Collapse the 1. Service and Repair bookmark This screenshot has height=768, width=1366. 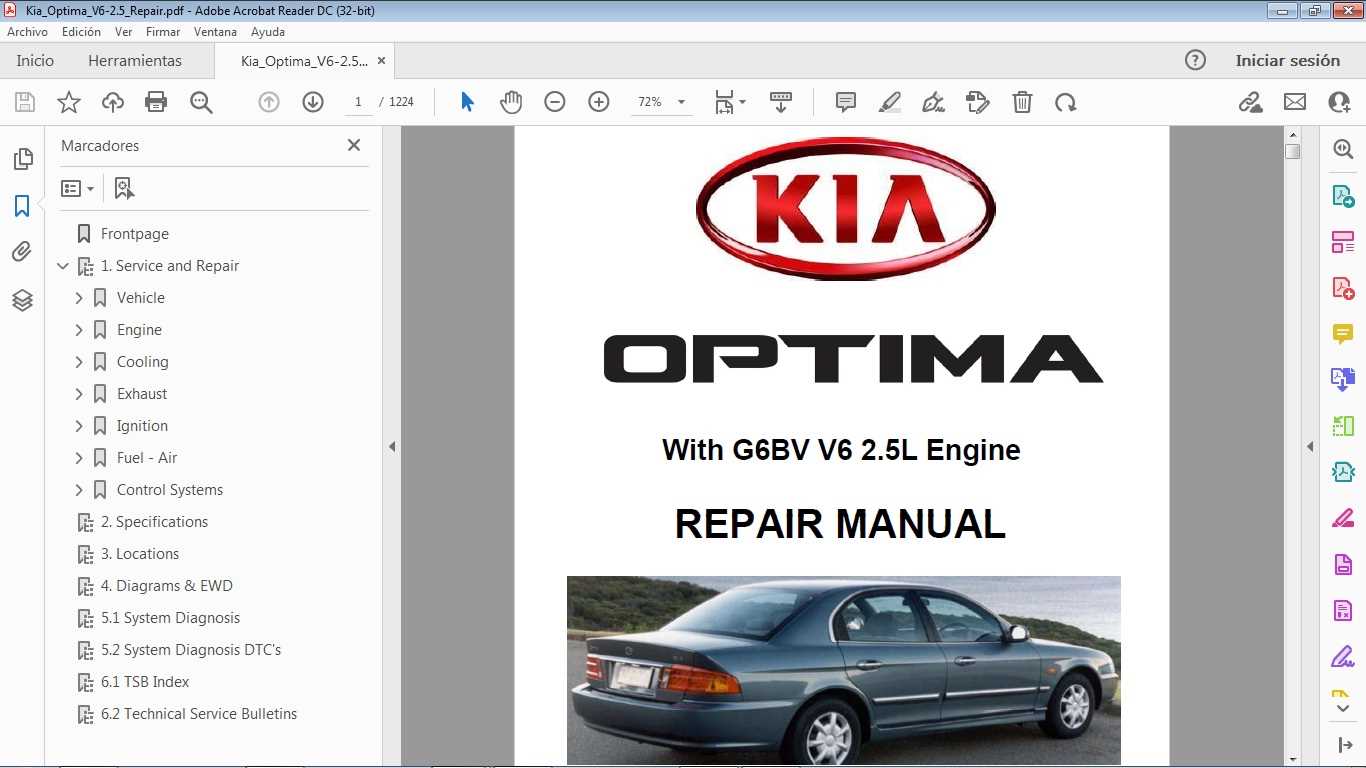click(x=63, y=266)
